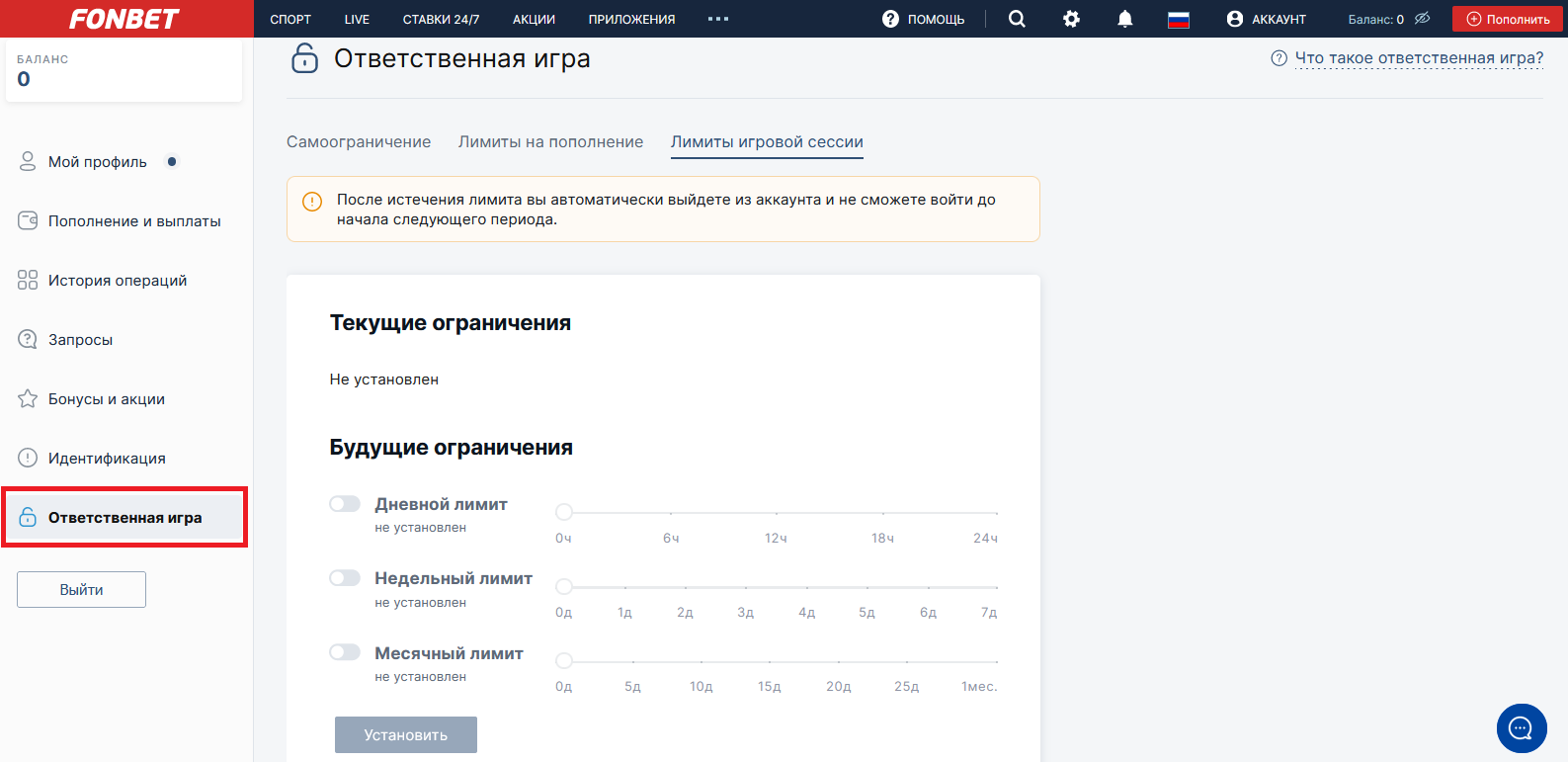Click the weekly limit slider handle

pos(564,586)
